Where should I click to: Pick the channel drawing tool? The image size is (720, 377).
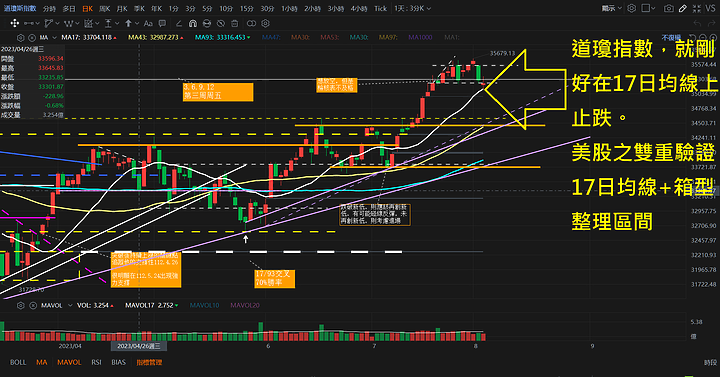pyautogui.click(x=49, y=23)
